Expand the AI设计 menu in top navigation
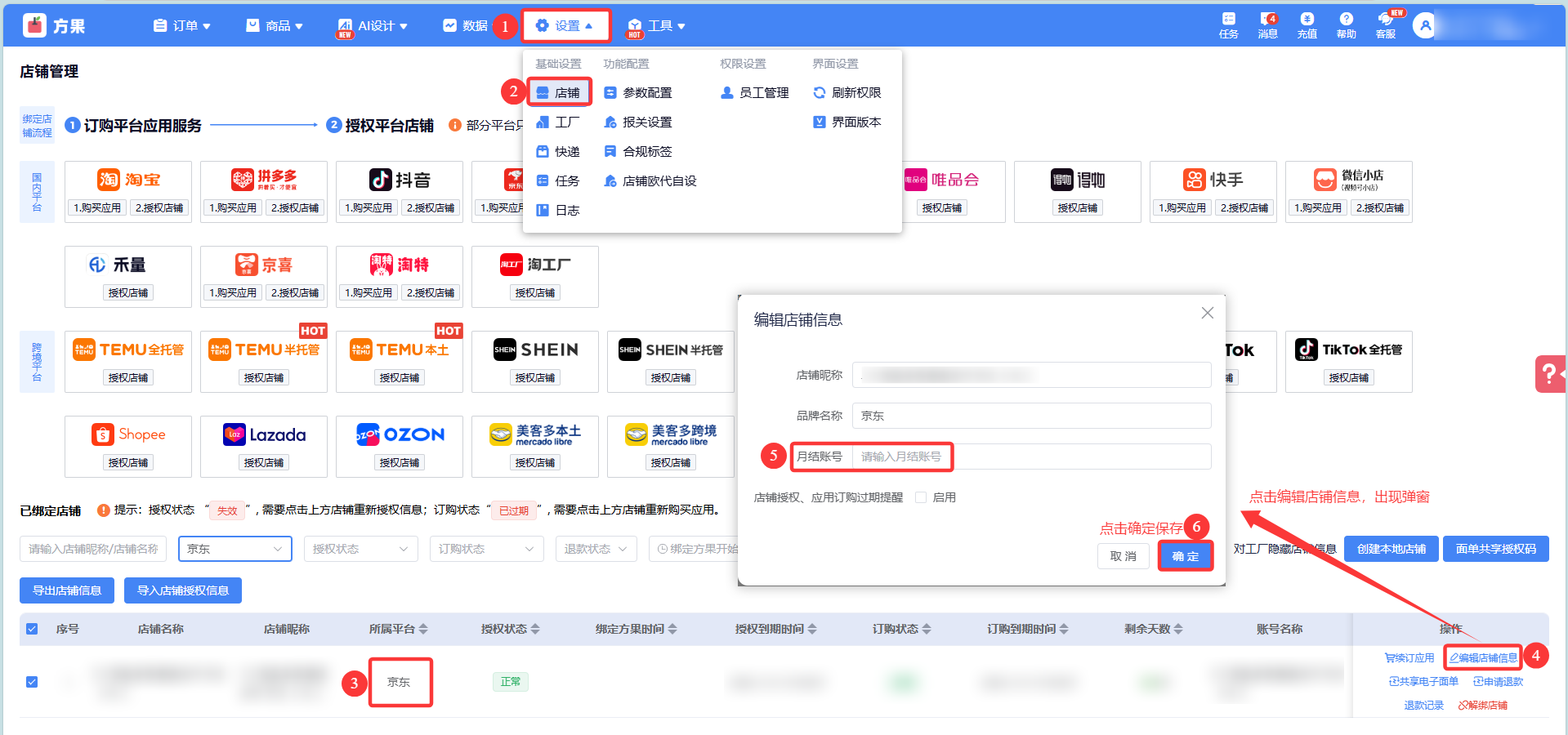This screenshot has height=735, width=1568. click(373, 26)
